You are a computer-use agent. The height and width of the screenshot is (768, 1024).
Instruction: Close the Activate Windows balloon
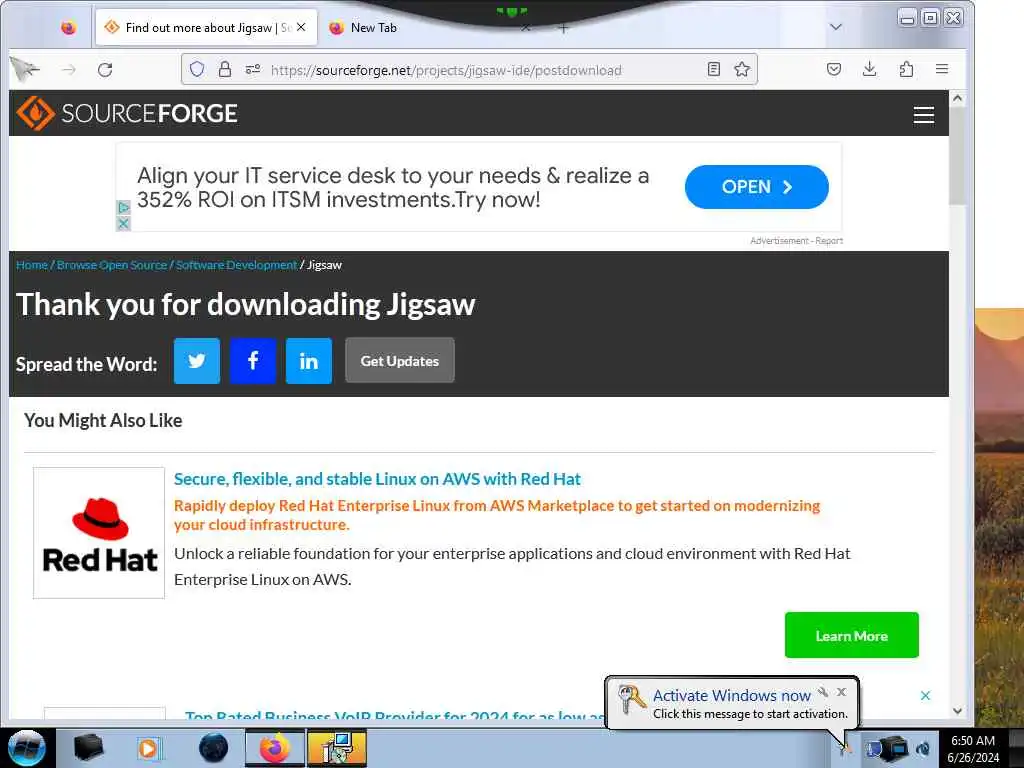pos(841,692)
